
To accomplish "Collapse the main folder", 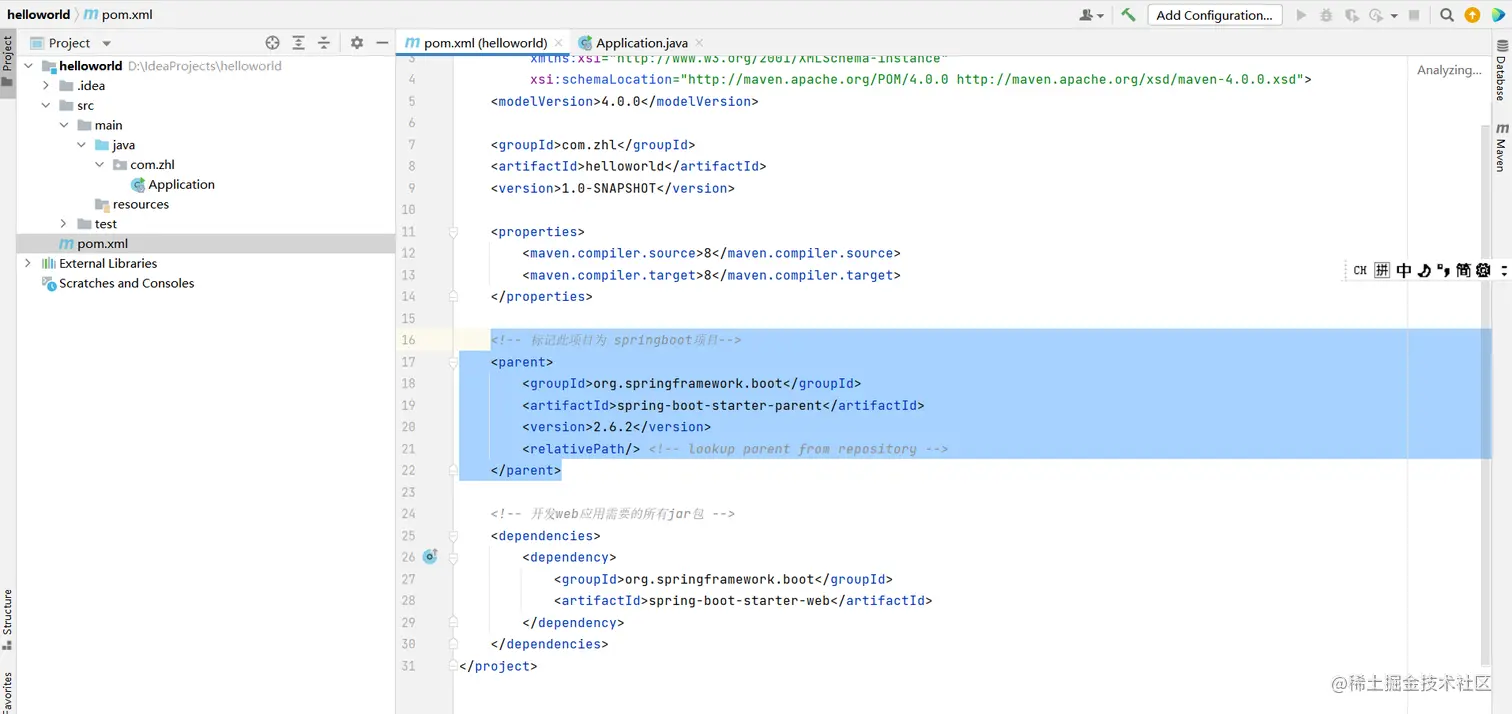I will click(x=64, y=125).
